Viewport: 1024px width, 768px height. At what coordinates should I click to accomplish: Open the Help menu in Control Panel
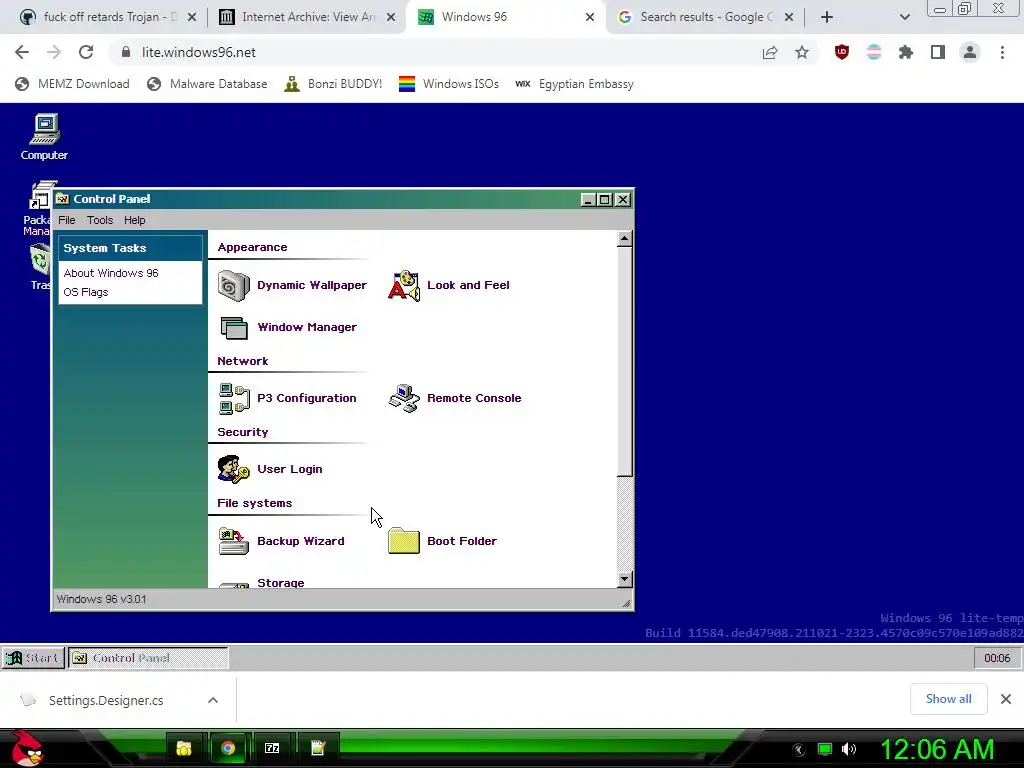[x=135, y=220]
